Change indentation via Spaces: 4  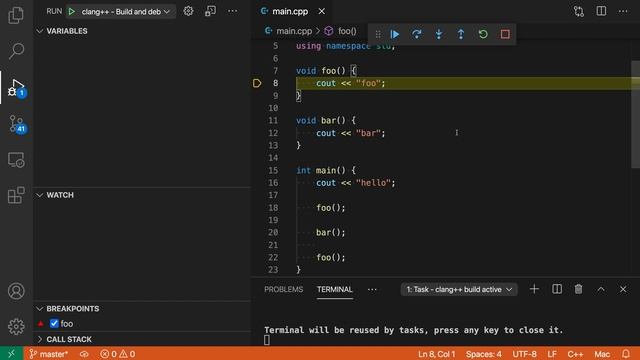click(484, 354)
